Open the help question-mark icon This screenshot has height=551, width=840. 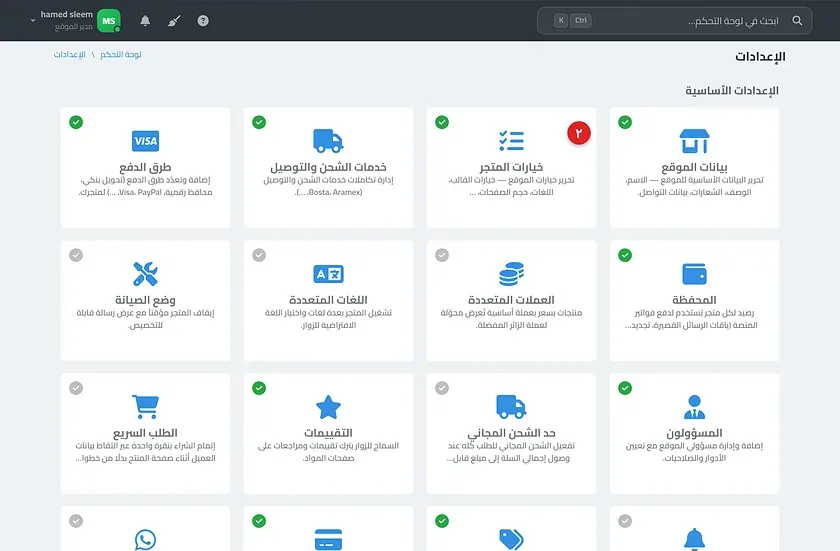click(203, 20)
